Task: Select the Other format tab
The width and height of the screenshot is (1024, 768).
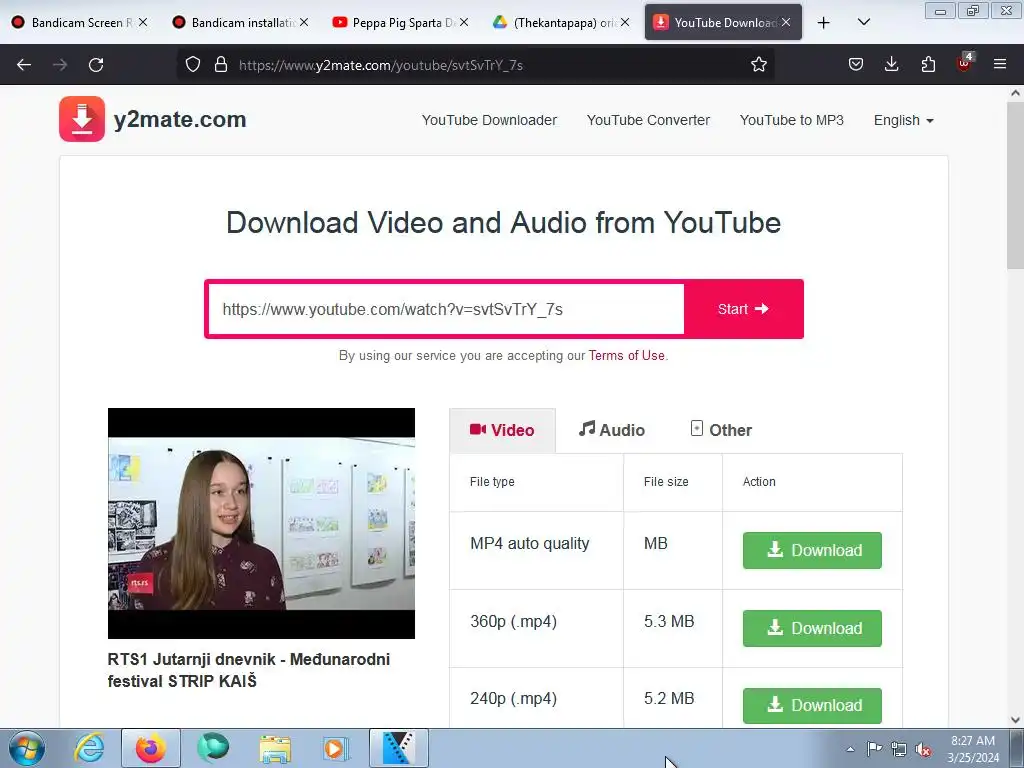Action: click(721, 430)
